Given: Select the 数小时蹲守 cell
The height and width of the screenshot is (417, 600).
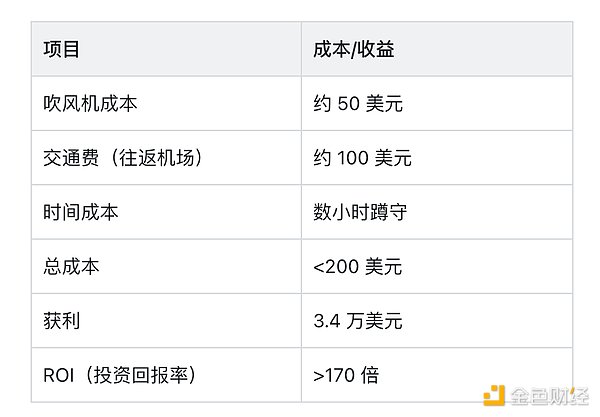Looking at the screenshot, I should (360, 212).
